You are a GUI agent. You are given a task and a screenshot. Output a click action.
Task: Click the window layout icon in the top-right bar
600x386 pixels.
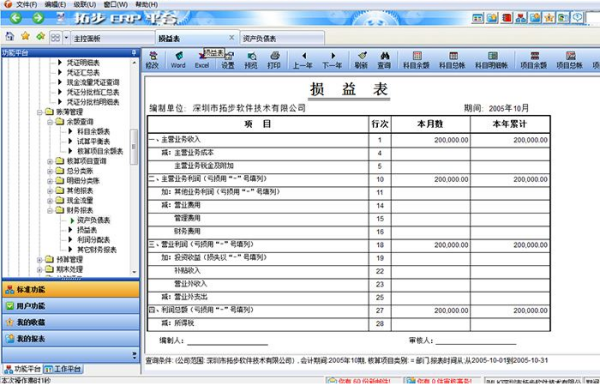click(x=478, y=18)
